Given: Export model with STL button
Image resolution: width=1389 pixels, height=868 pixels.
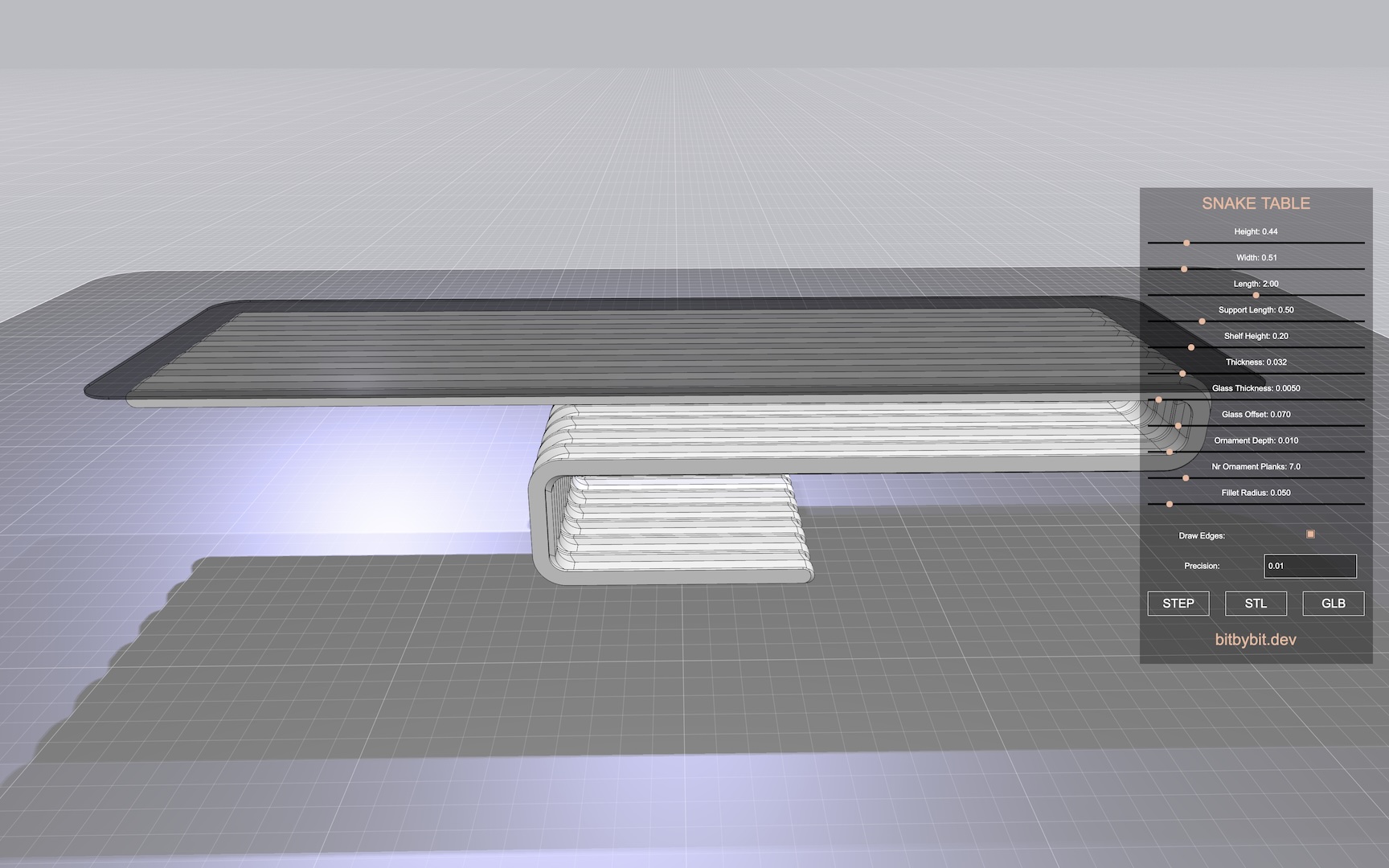Looking at the screenshot, I should click(x=1256, y=604).
